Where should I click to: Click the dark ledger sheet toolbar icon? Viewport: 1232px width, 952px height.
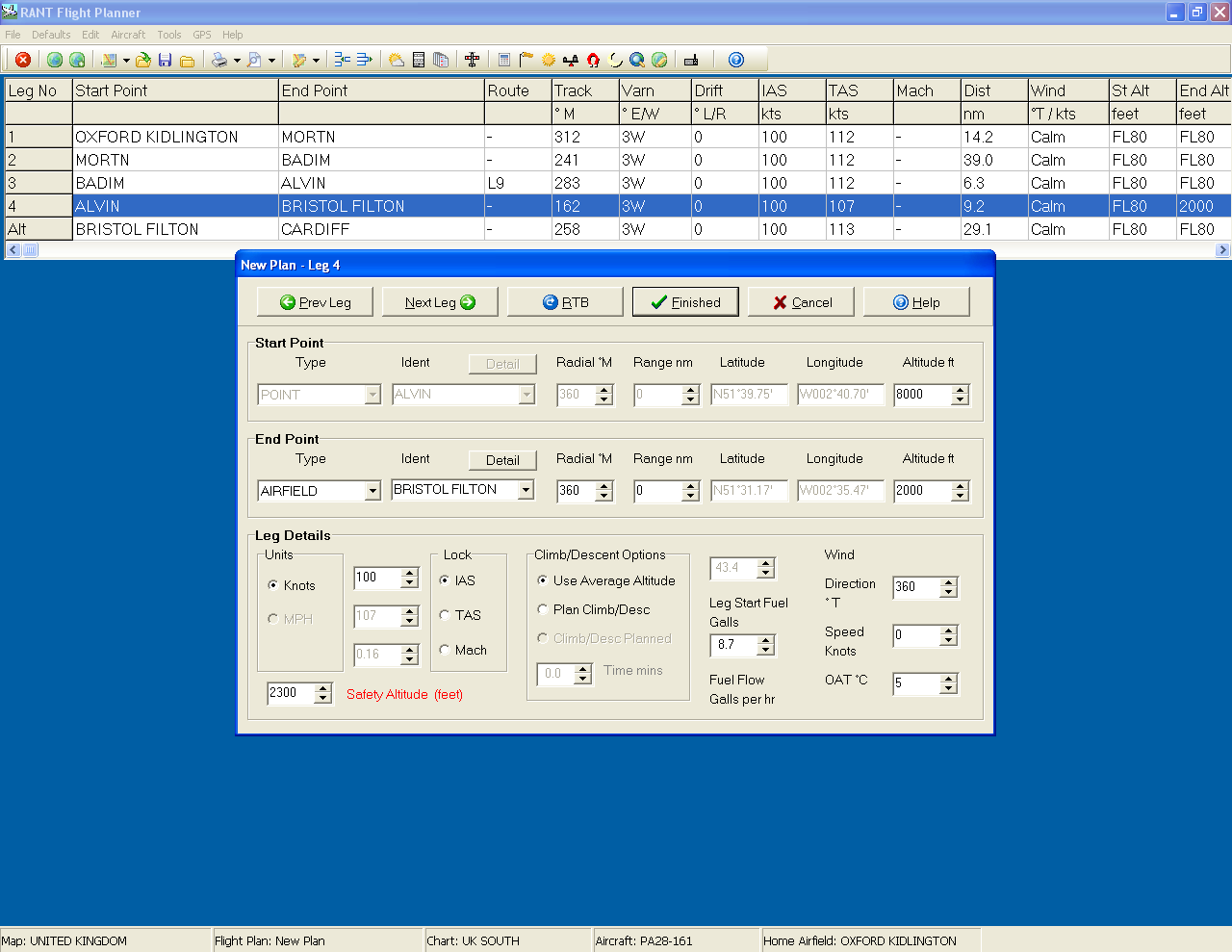419,60
